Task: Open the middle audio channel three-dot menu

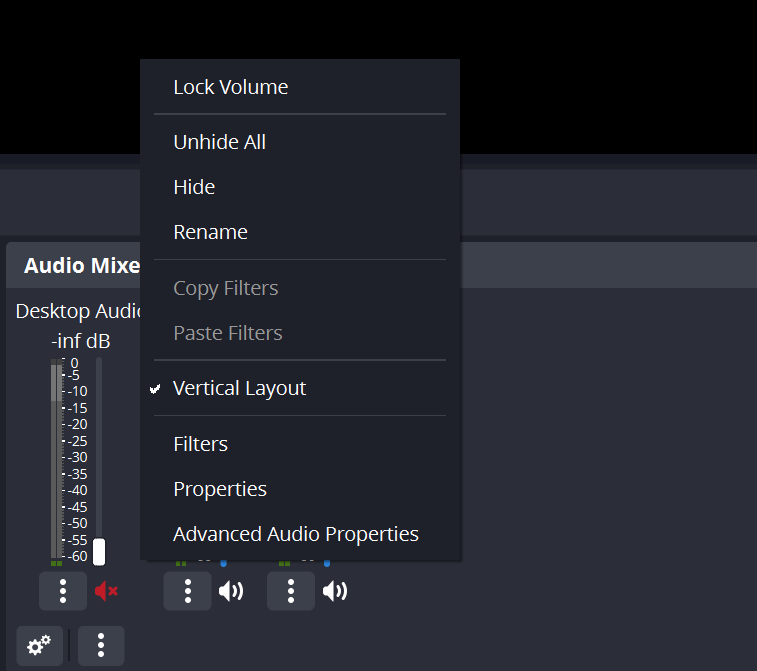Action: pyautogui.click(x=187, y=591)
